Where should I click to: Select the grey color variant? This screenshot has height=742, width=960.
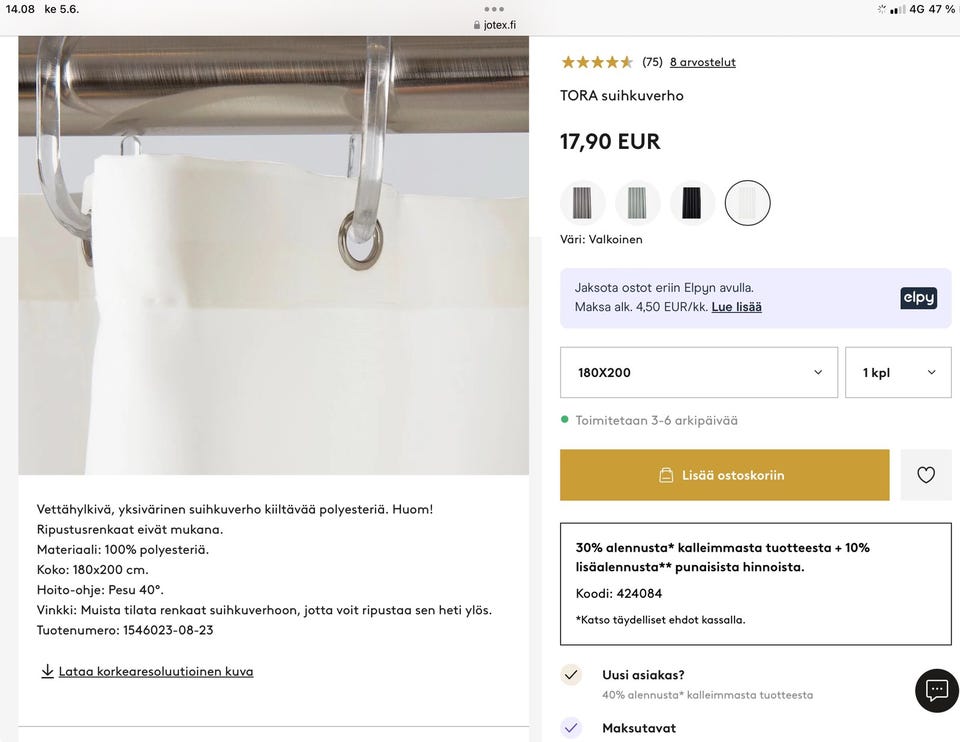coord(583,203)
